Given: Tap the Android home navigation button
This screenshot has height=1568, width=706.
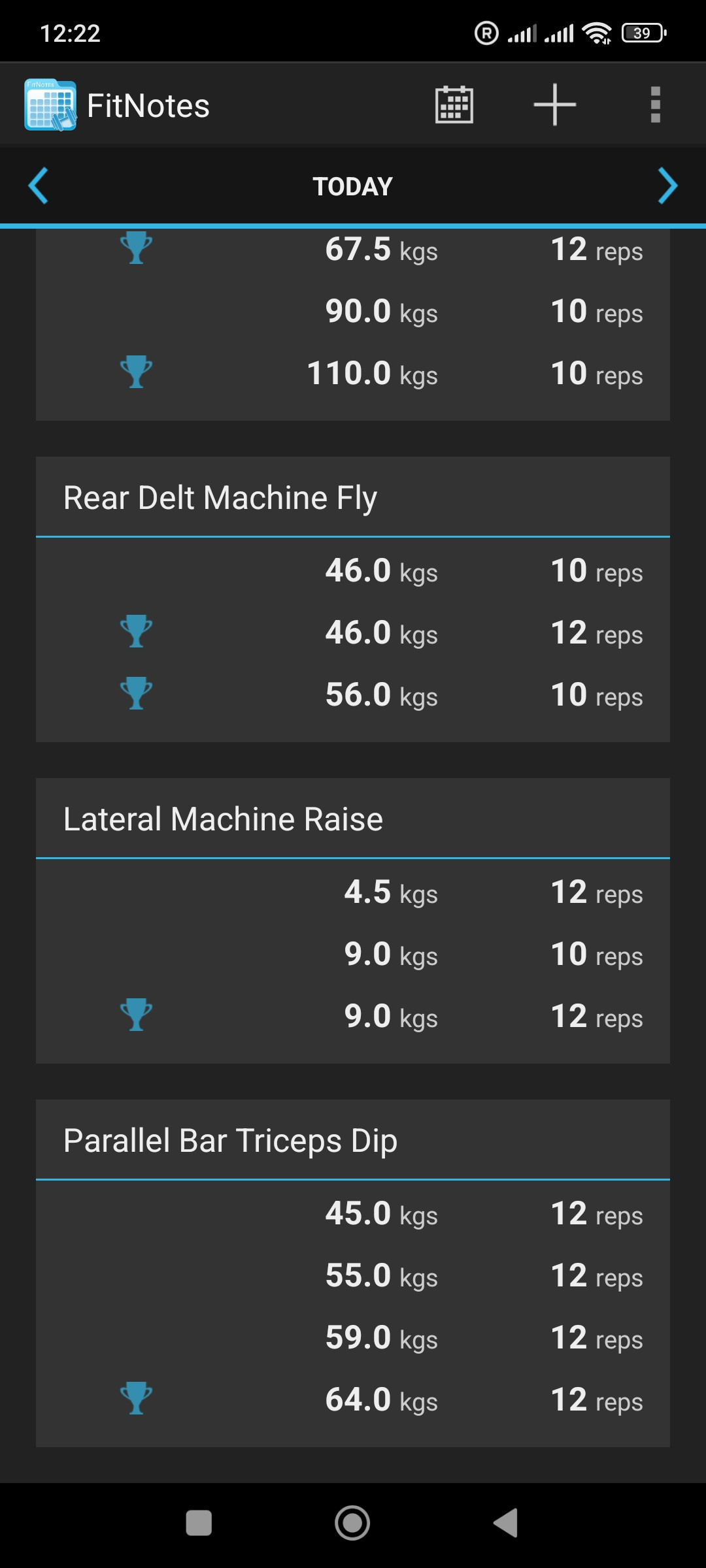Looking at the screenshot, I should pyautogui.click(x=352, y=1523).
